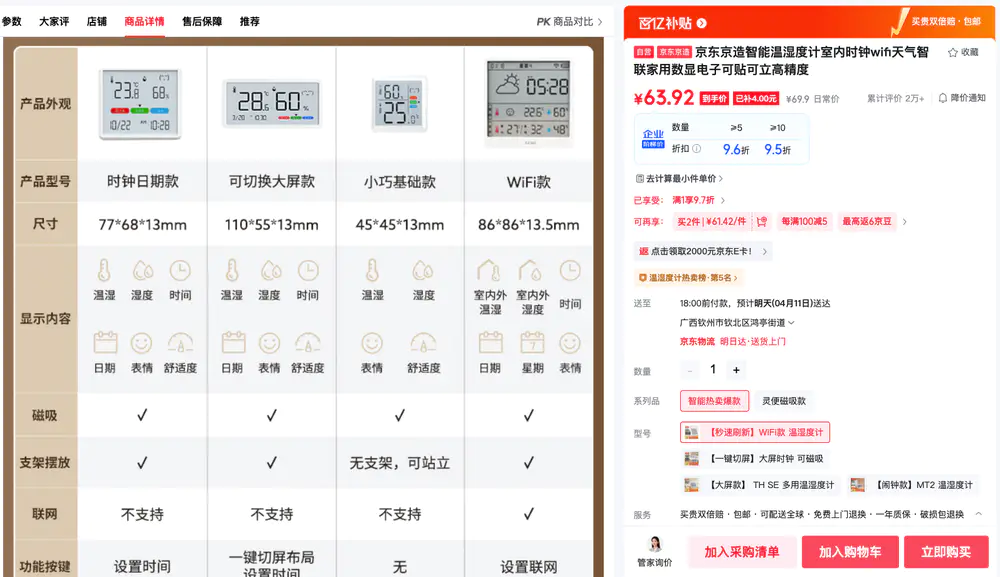1000x577 pixels.
Task: Click the 管家询价 avatar icon
Action: click(x=654, y=544)
